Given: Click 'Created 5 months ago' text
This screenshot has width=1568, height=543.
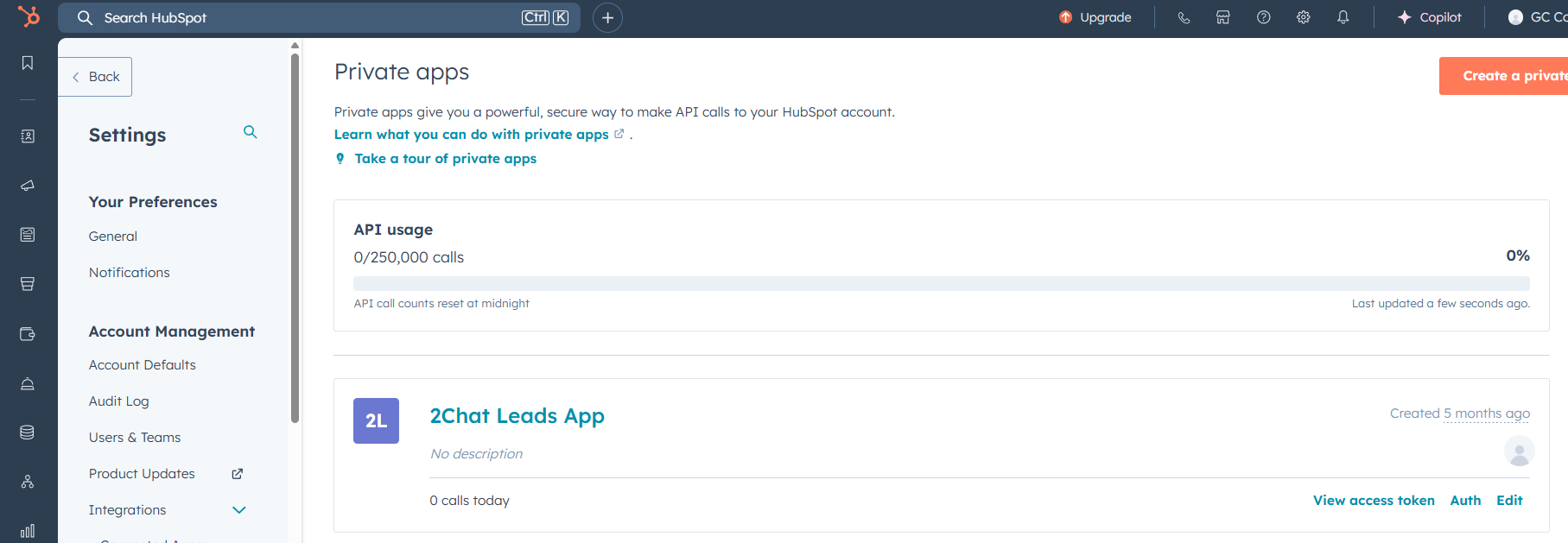Looking at the screenshot, I should coord(1460,414).
